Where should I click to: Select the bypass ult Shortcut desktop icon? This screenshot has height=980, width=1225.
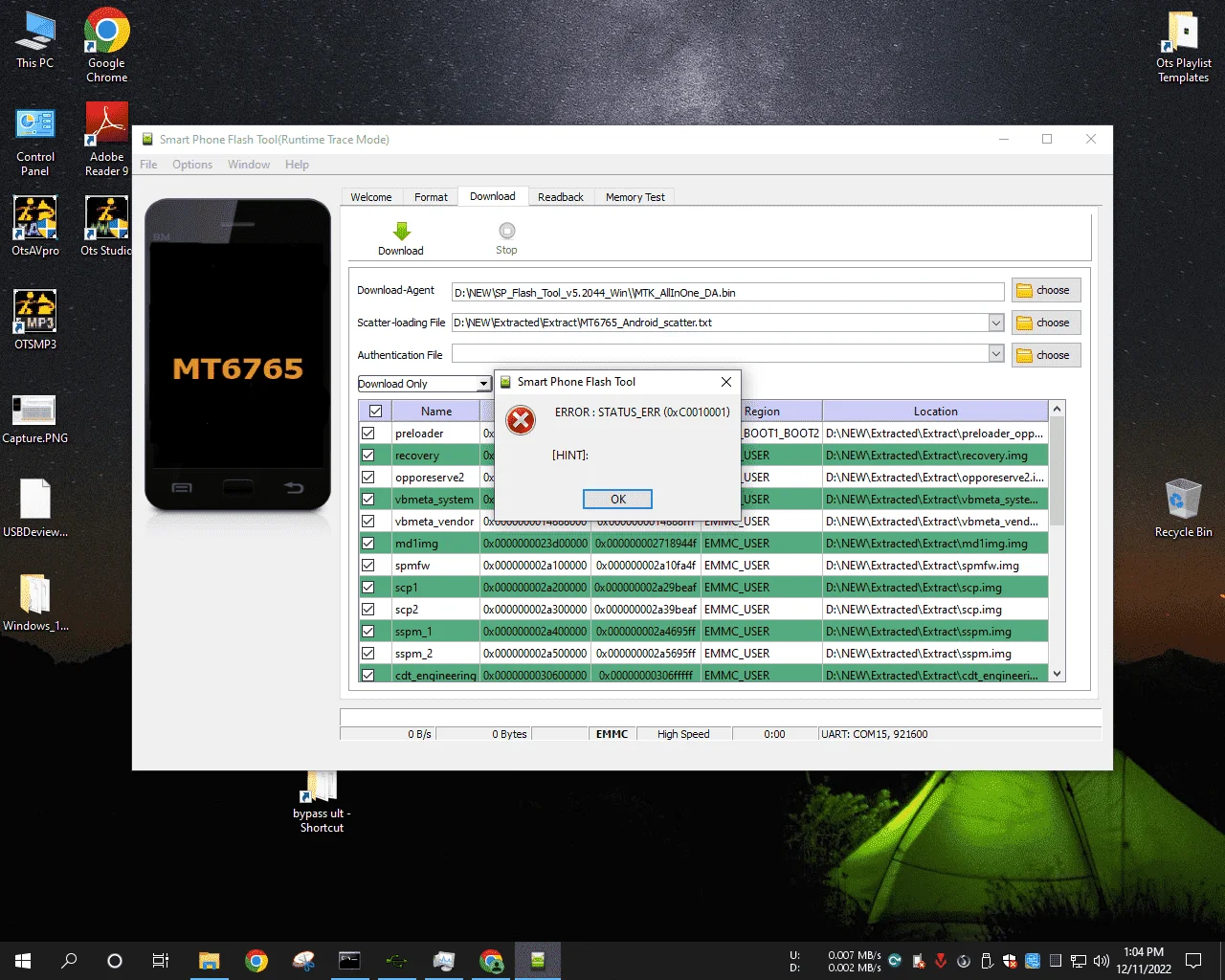coord(322,802)
